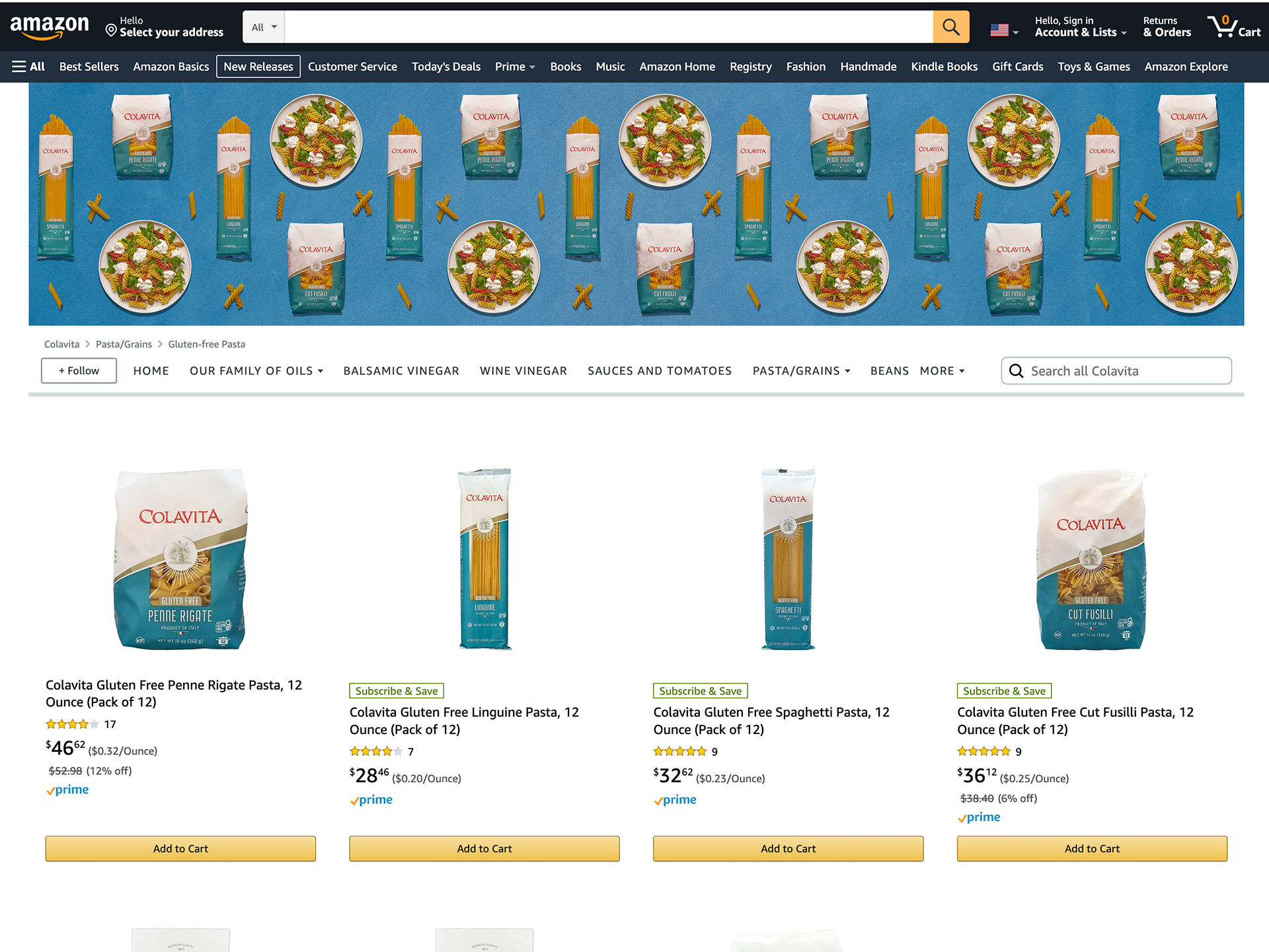Open the shopping cart icon
The height and width of the screenshot is (952, 1269).
click(1233, 27)
